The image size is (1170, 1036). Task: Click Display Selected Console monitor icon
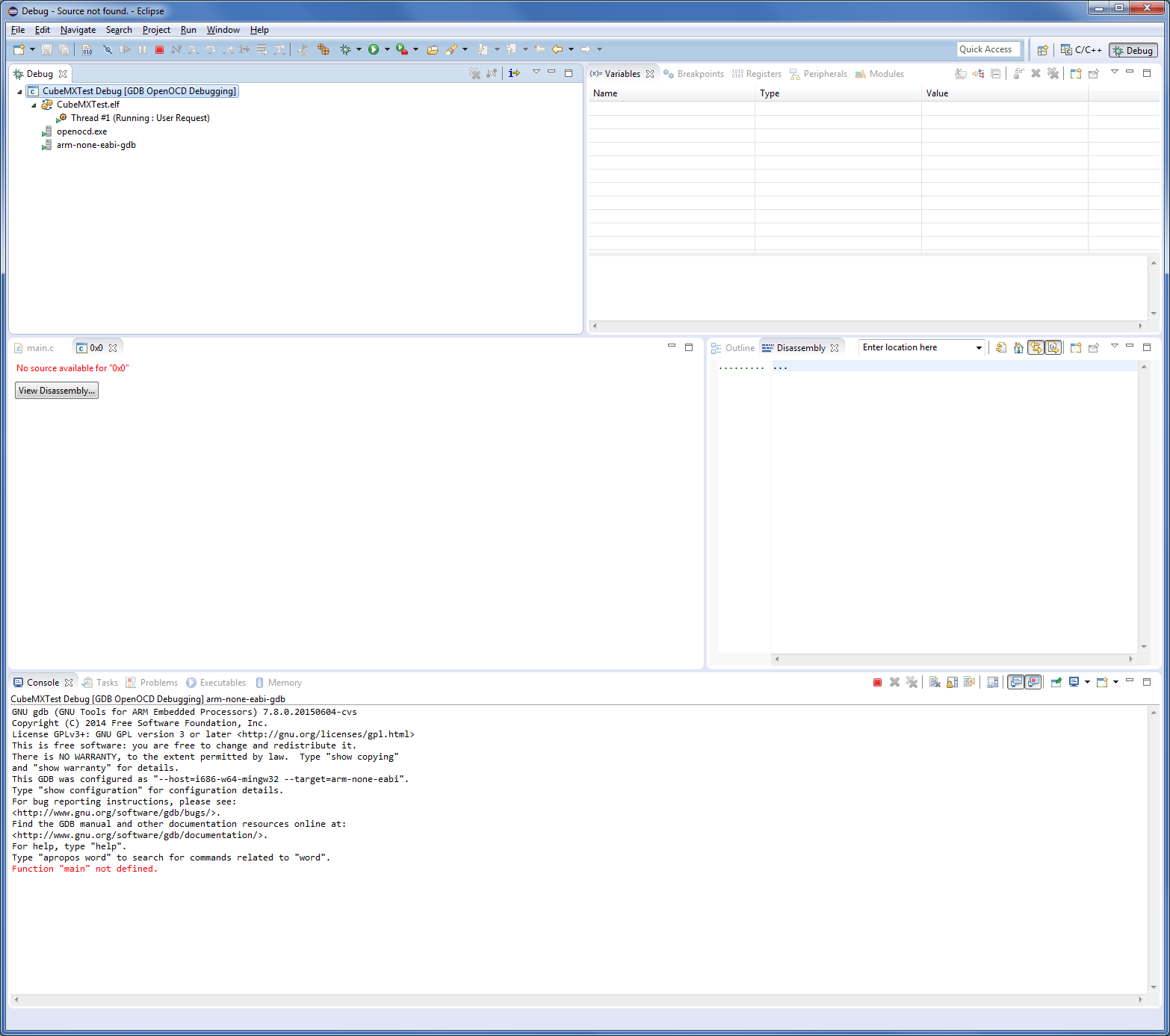[1074, 682]
